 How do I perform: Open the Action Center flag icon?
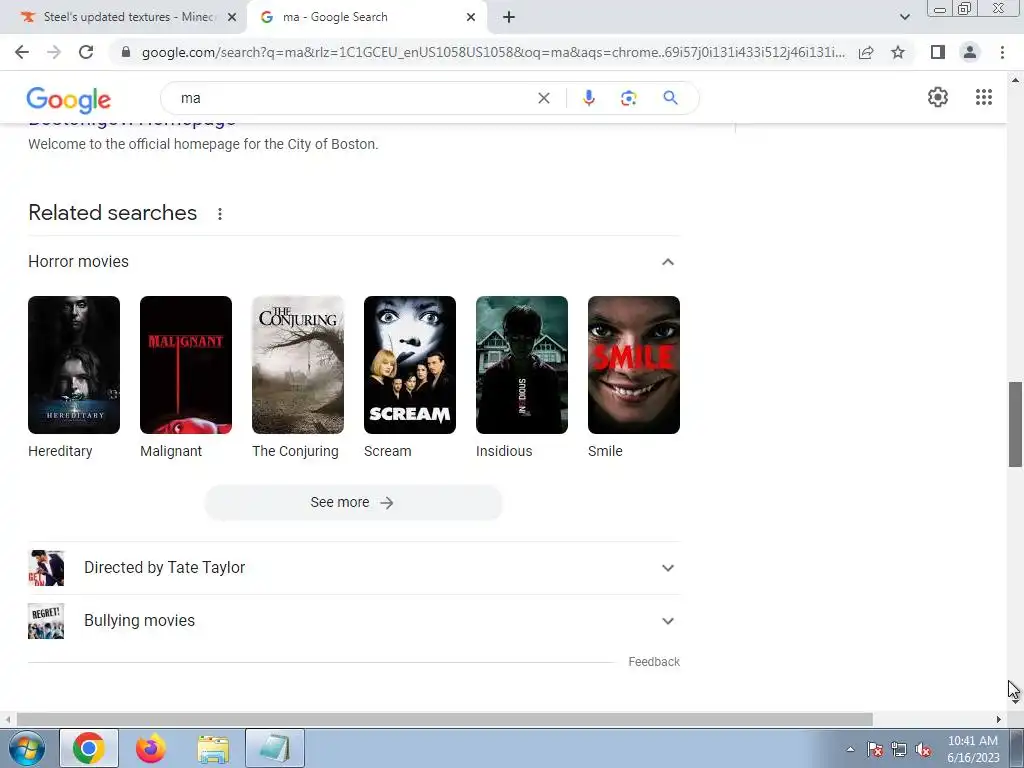(x=875, y=750)
